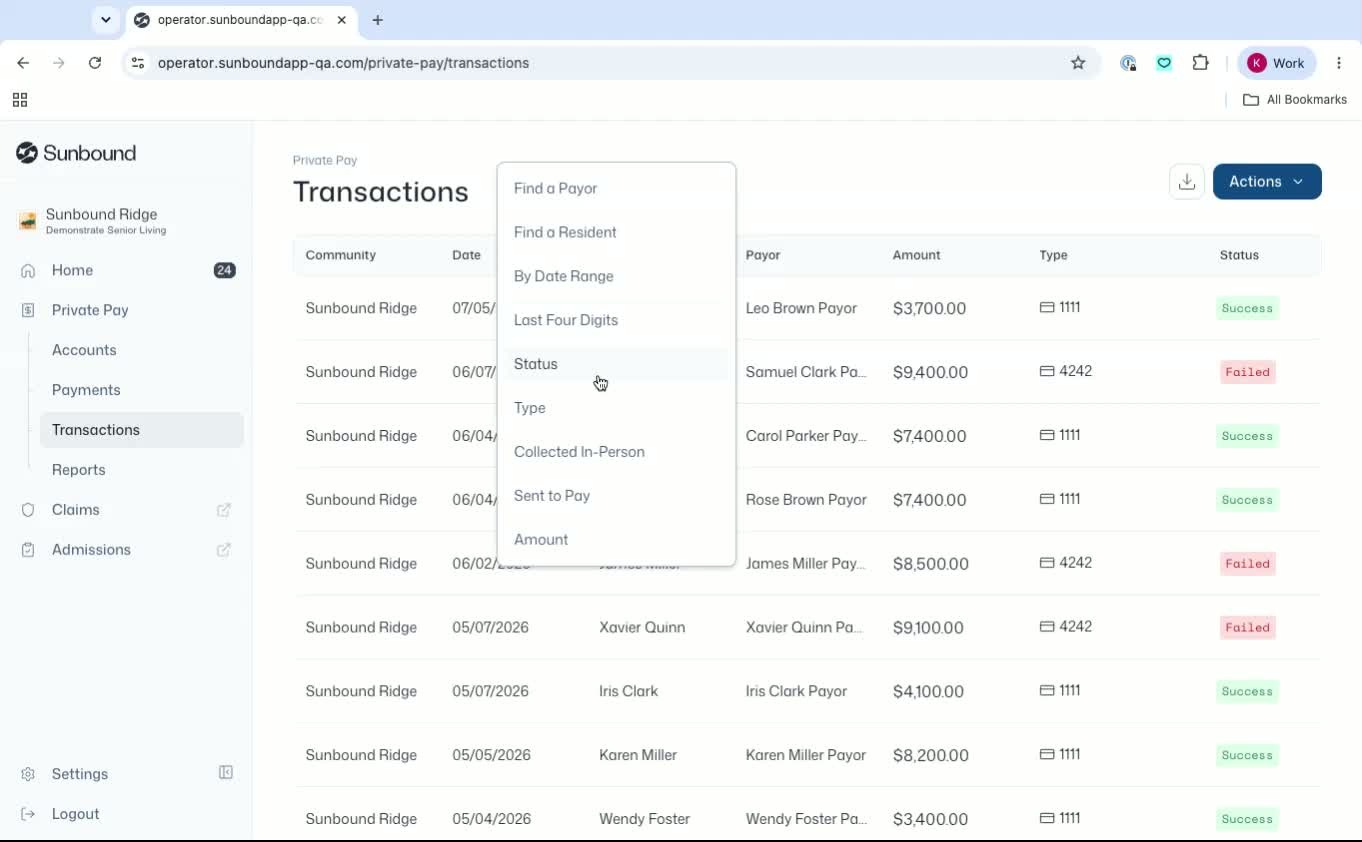Click Home notification badge 24
This screenshot has height=842, width=1362.
coord(225,270)
